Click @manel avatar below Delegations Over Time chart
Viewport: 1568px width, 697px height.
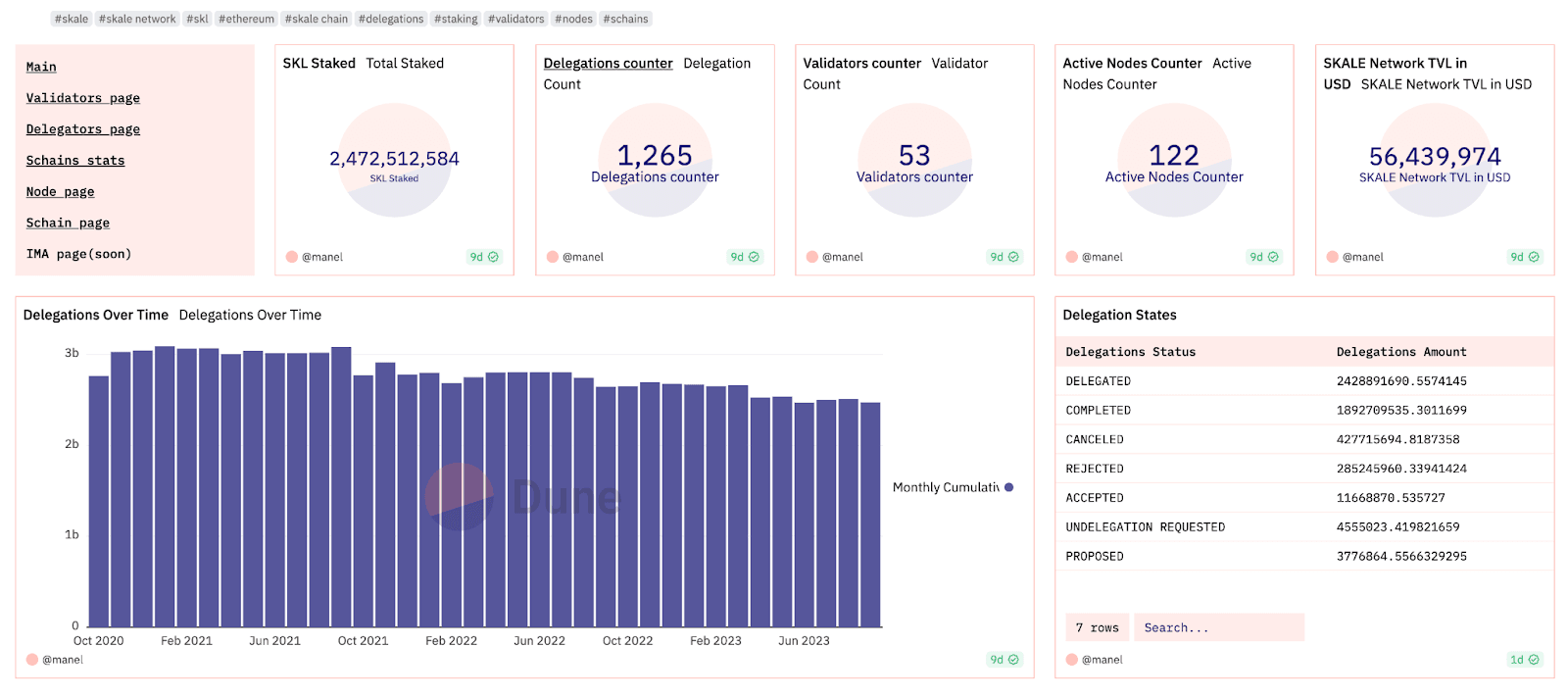coord(31,660)
